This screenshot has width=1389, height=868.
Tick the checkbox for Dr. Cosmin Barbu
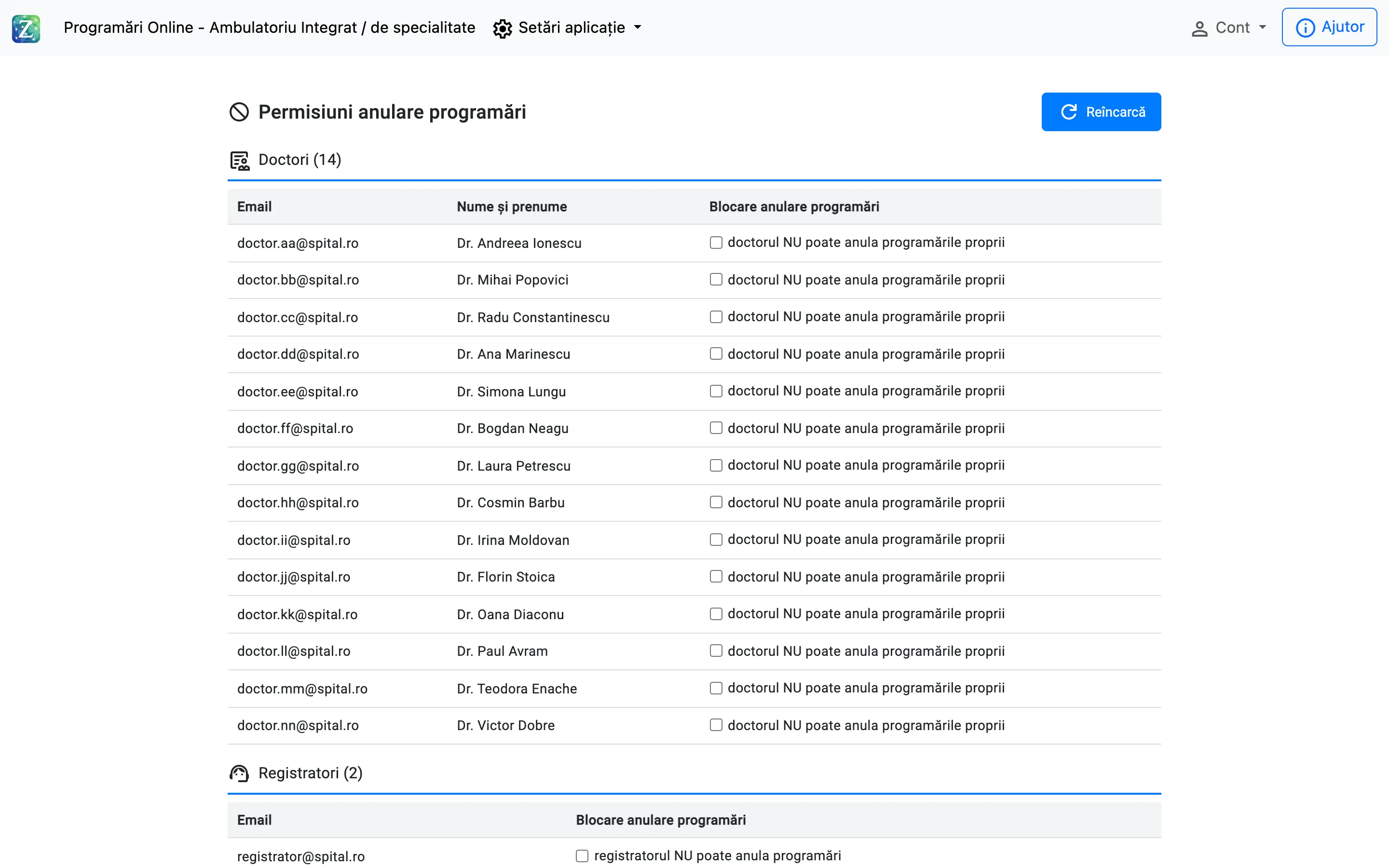[x=716, y=502]
